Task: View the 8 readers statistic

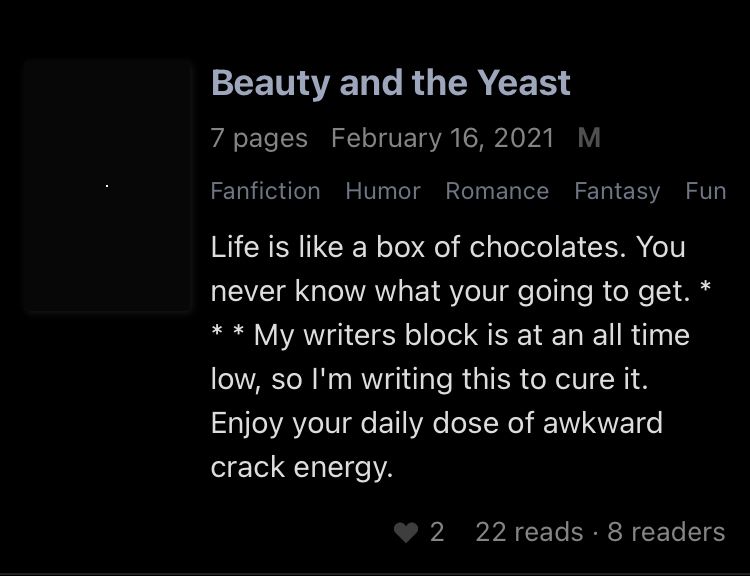Action: pyautogui.click(x=666, y=532)
